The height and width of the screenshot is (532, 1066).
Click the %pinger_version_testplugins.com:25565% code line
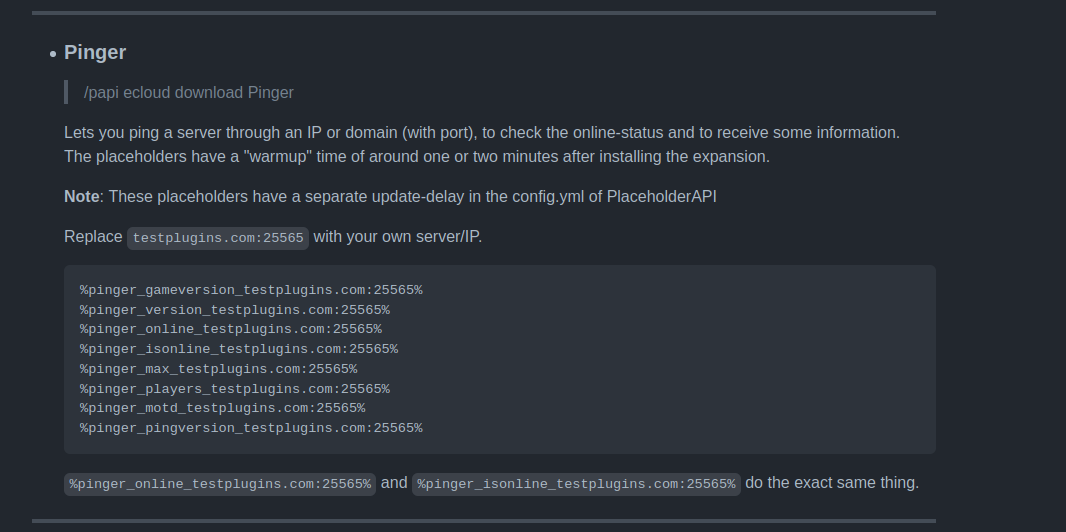[x=235, y=310]
